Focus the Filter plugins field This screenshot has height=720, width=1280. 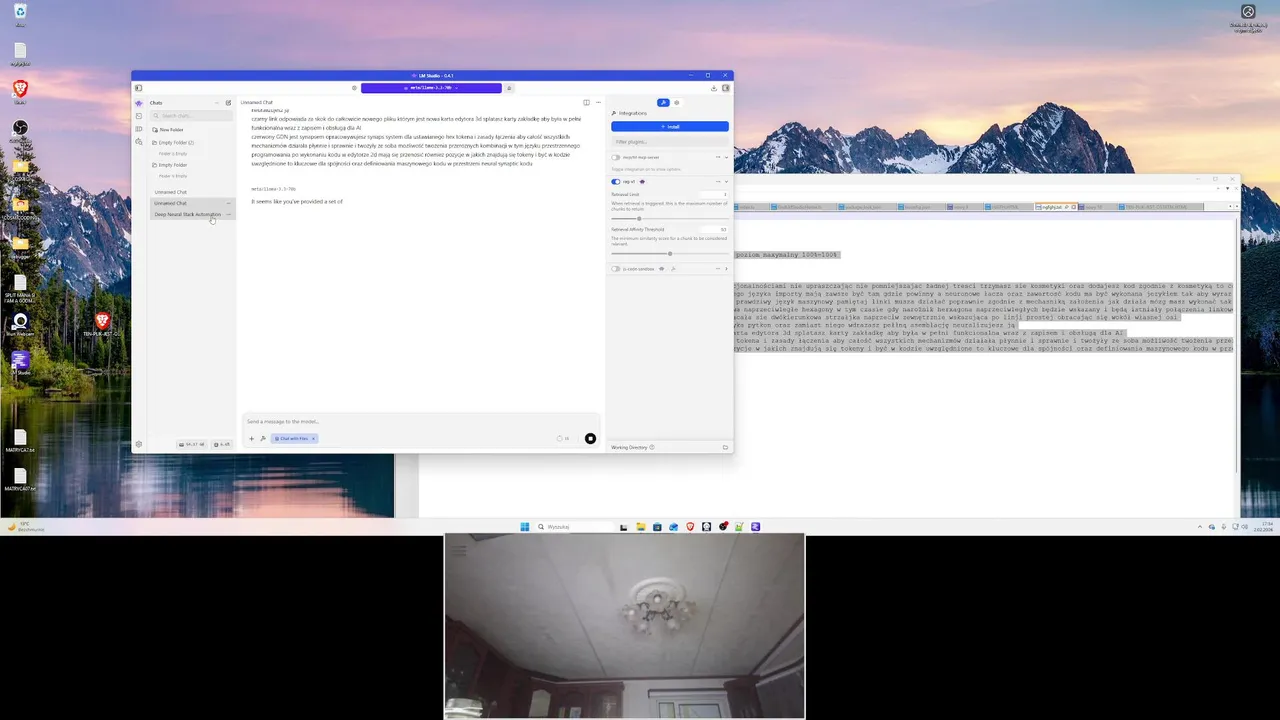pos(670,142)
